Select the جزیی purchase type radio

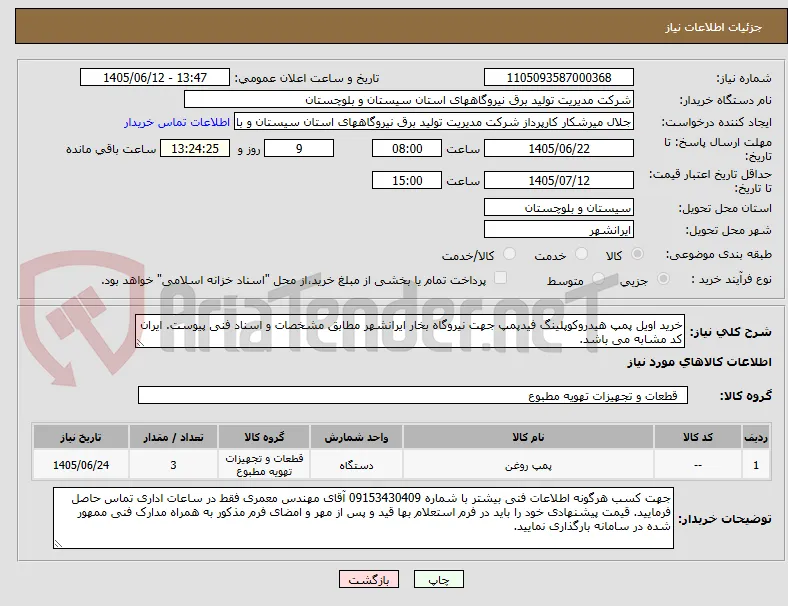click(x=663, y=278)
